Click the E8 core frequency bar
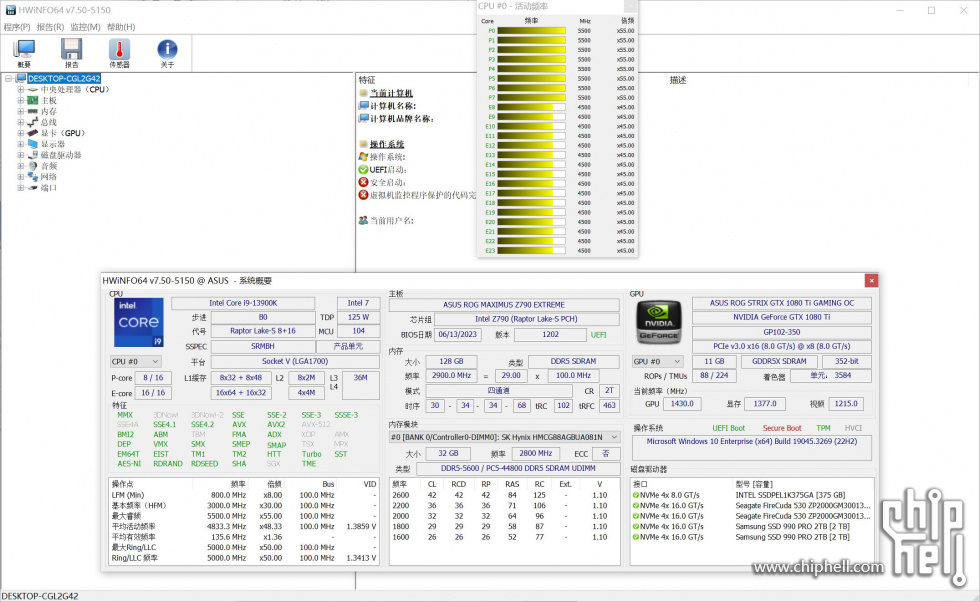Image resolution: width=980 pixels, height=602 pixels. (531, 107)
